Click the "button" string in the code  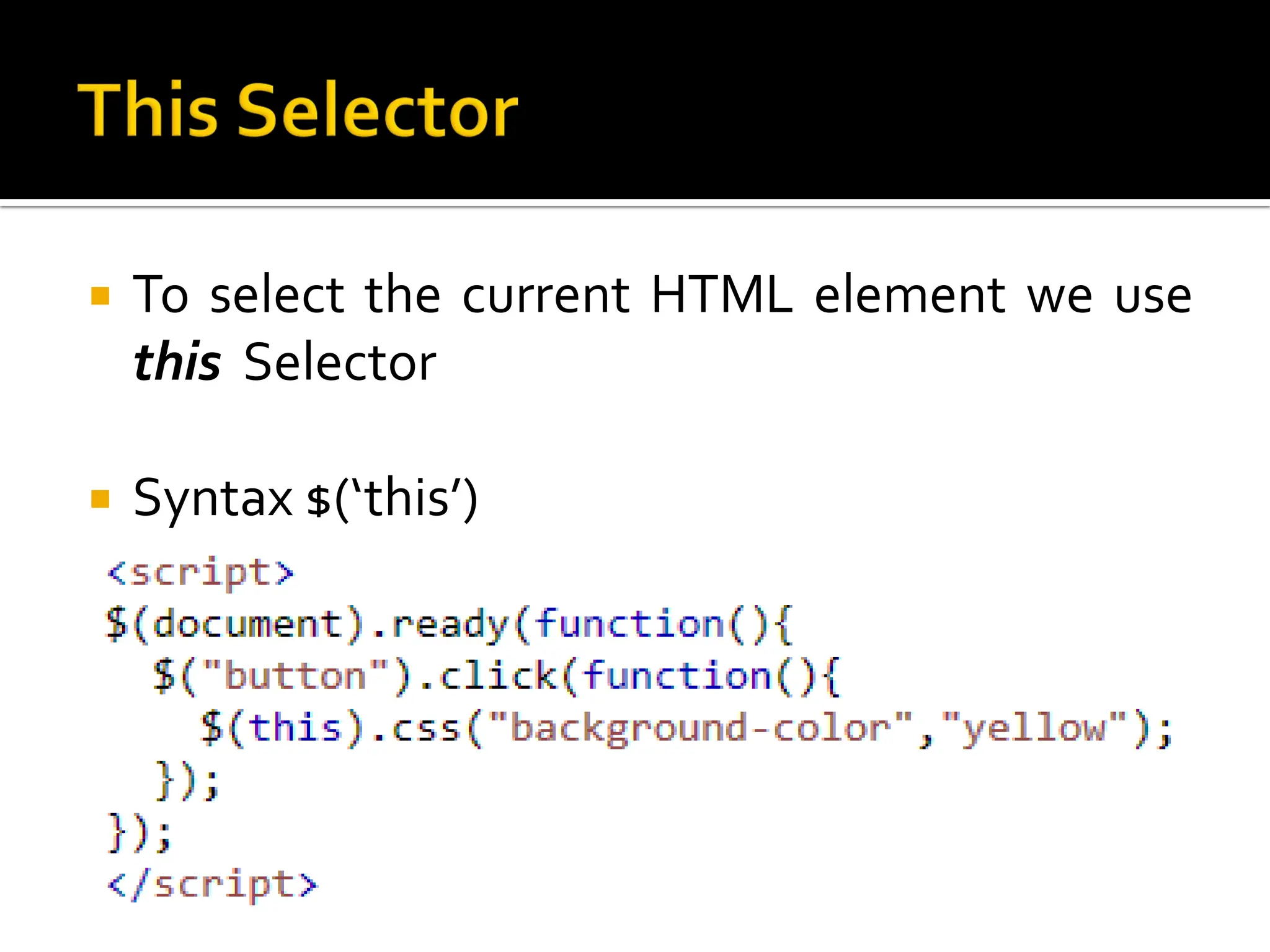click(295, 676)
